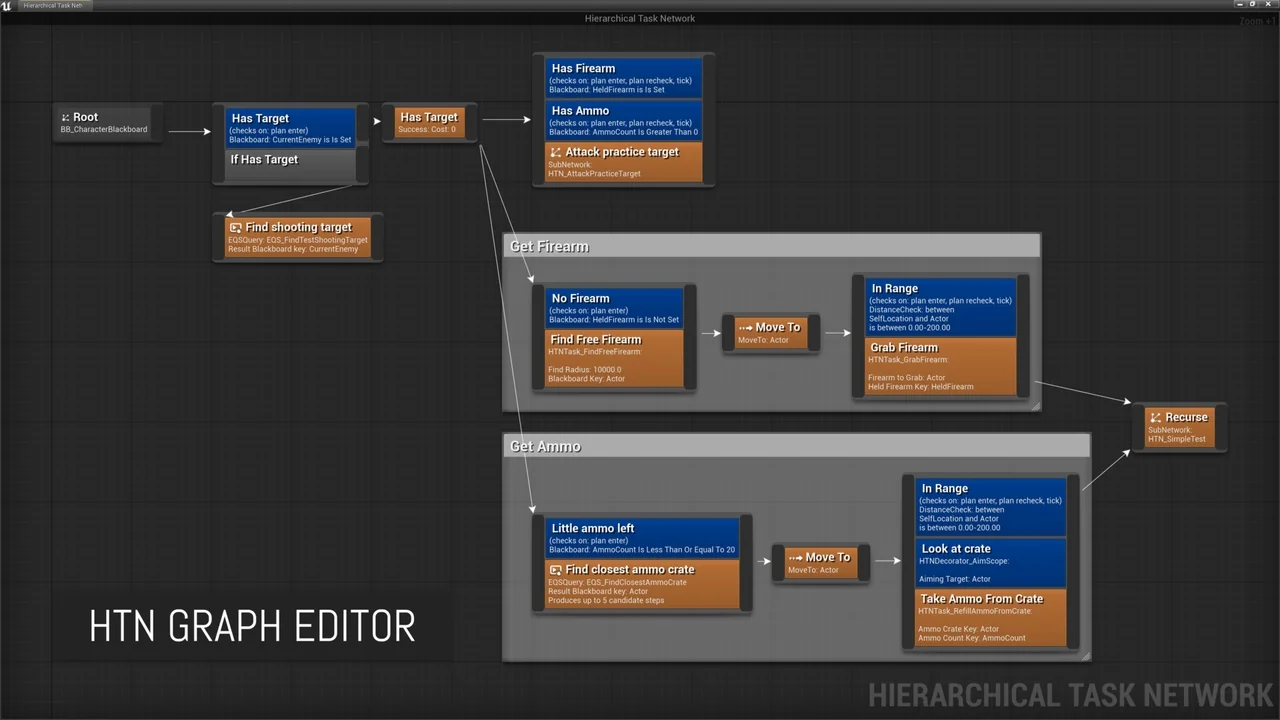Click the Get Firearm comment resize handle

(1035, 406)
